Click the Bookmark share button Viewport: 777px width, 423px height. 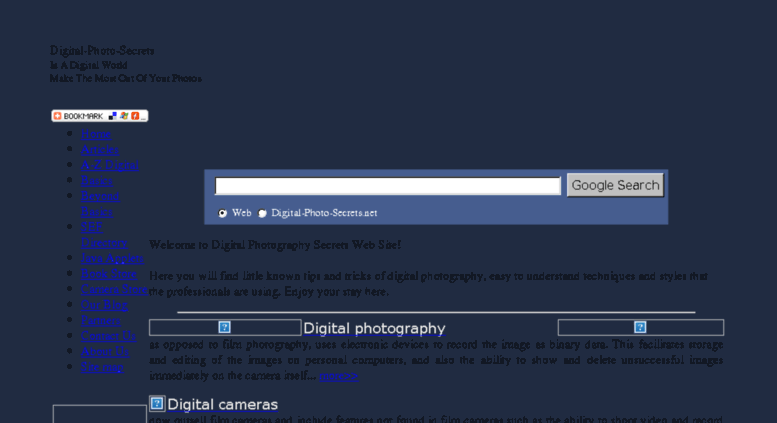[x=100, y=116]
